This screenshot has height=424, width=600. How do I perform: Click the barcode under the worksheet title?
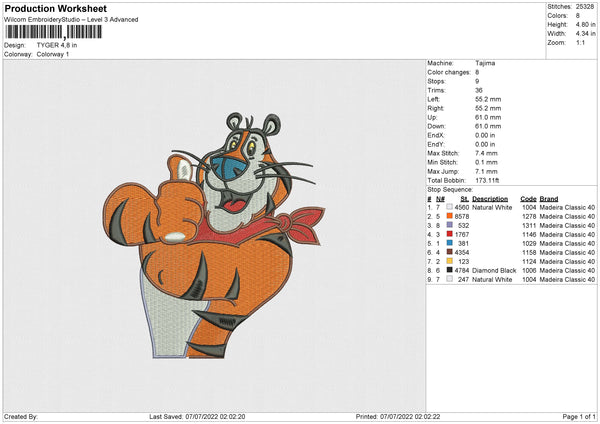54,32
